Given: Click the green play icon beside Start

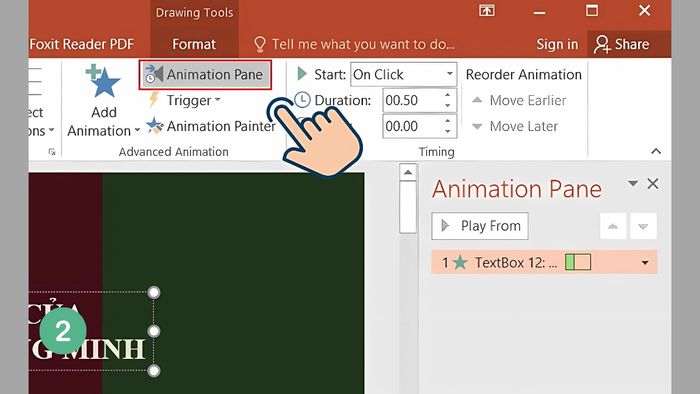Looking at the screenshot, I should tap(302, 74).
